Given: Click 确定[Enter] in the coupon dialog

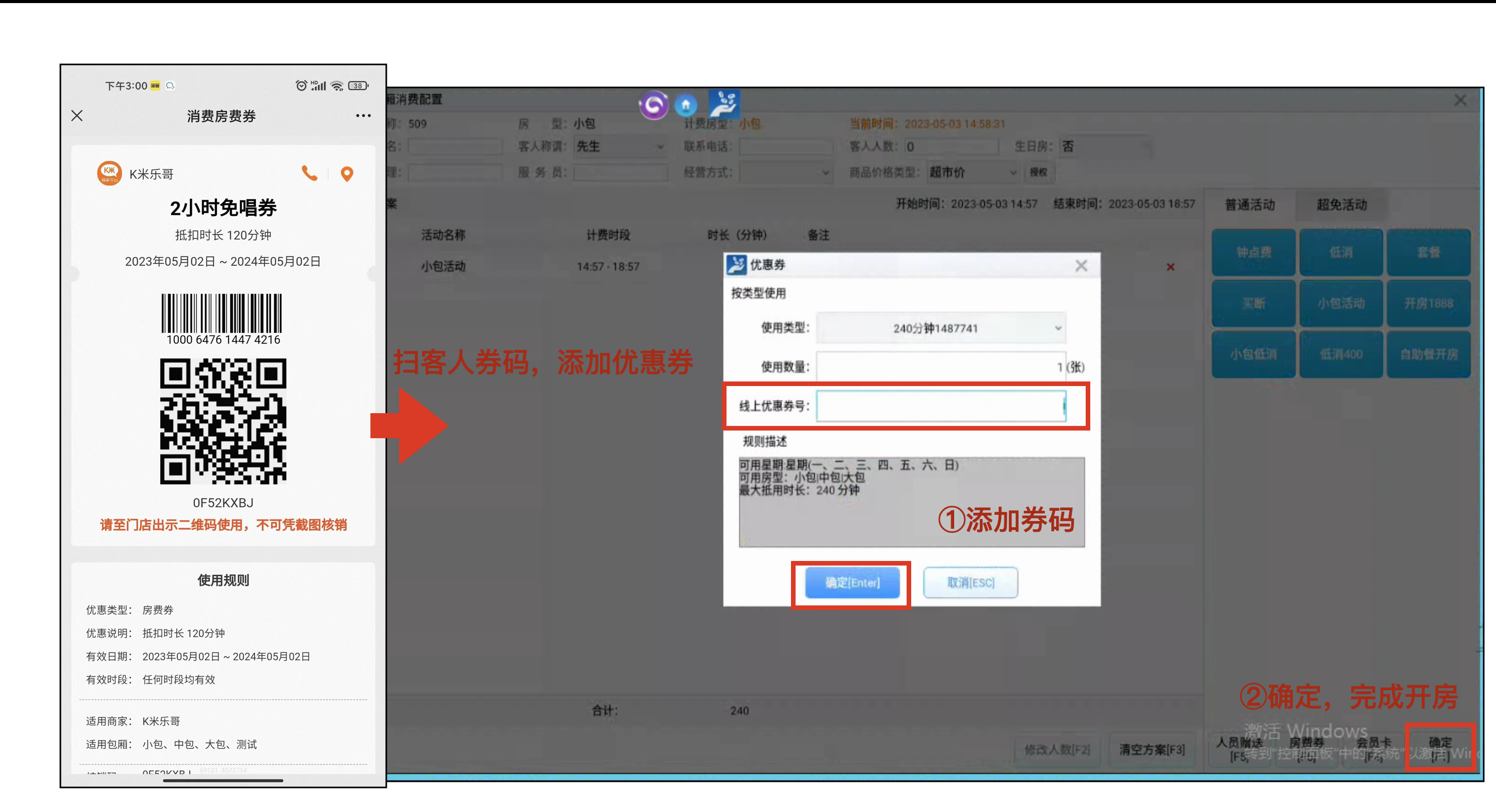Looking at the screenshot, I should [852, 583].
